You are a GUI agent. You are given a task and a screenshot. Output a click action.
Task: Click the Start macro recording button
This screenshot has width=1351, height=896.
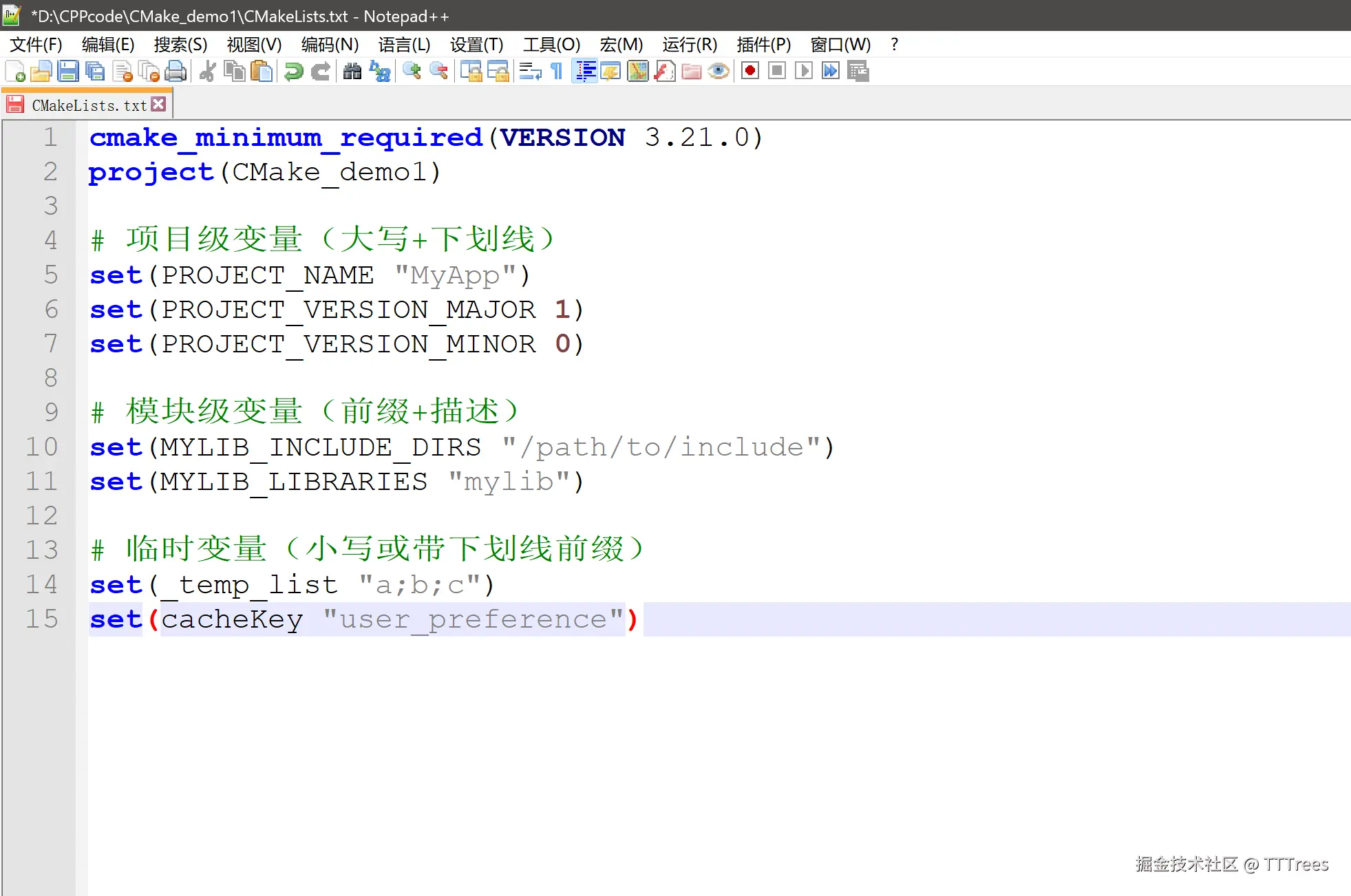pyautogui.click(x=750, y=71)
